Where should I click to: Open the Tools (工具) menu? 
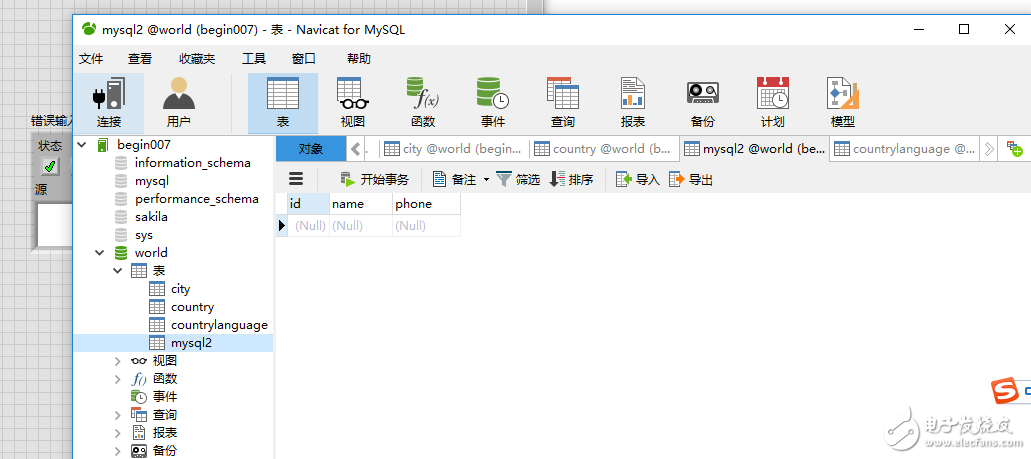pos(254,59)
